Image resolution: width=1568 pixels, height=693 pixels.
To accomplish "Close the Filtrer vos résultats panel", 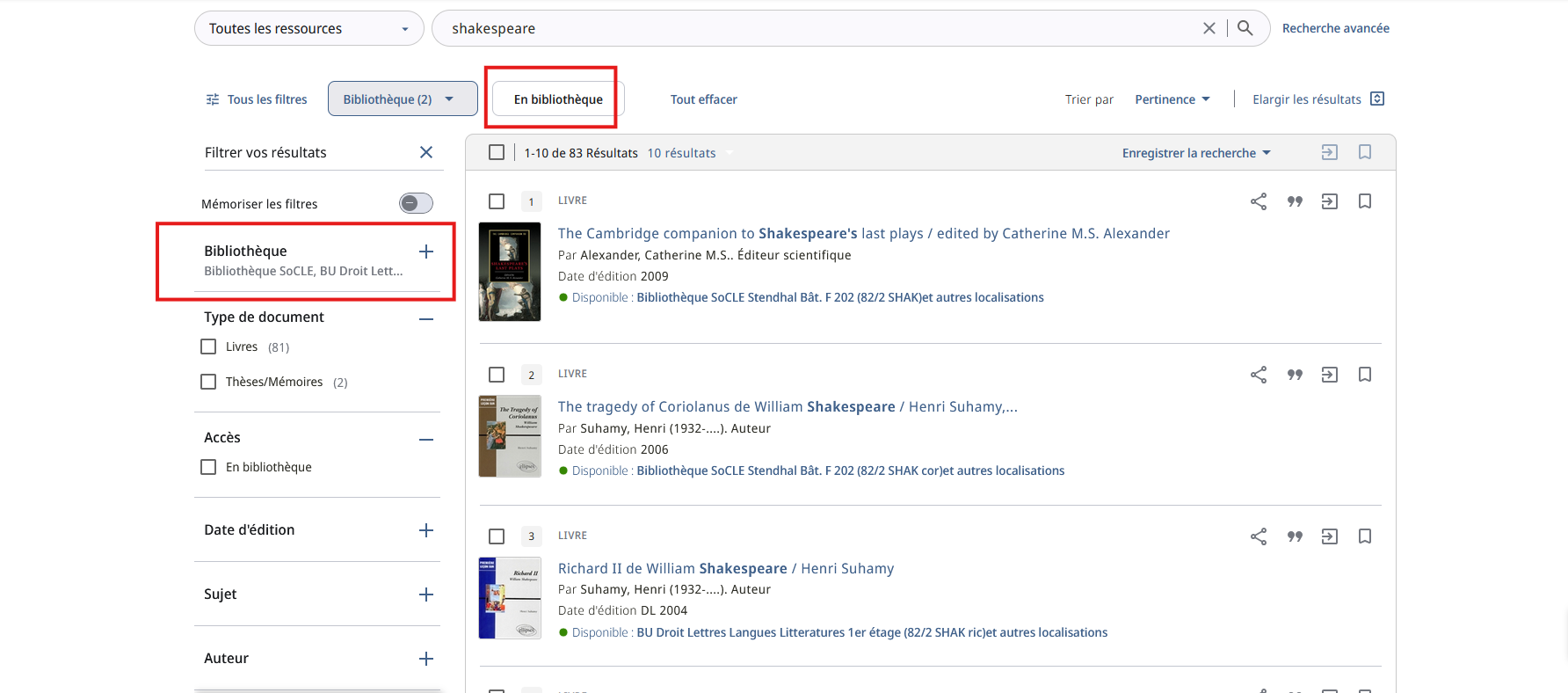I will click(x=426, y=152).
